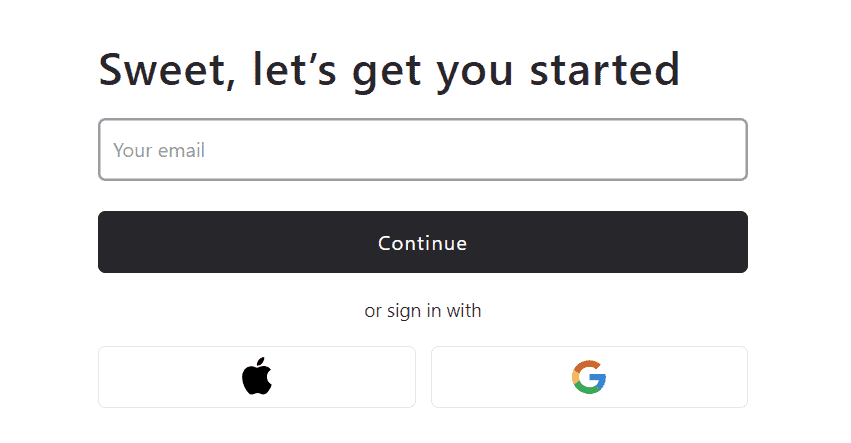
Task: Click the 'Sweet, let's get you started' heading
Action: (x=389, y=71)
